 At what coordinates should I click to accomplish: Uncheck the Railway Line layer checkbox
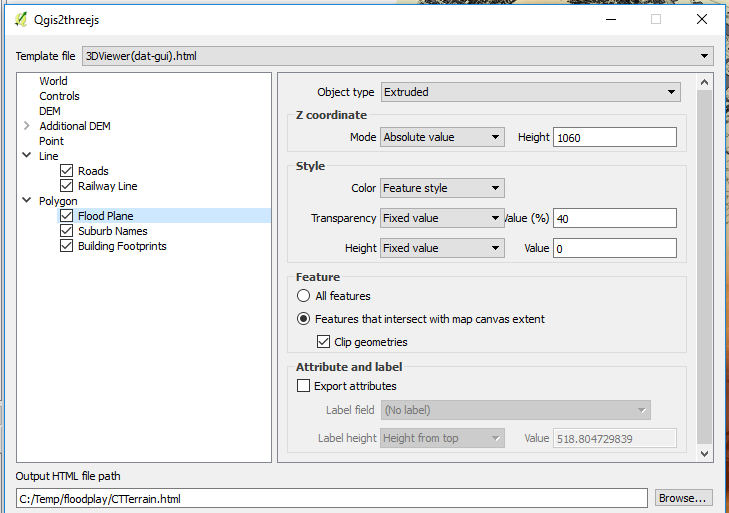click(x=66, y=186)
